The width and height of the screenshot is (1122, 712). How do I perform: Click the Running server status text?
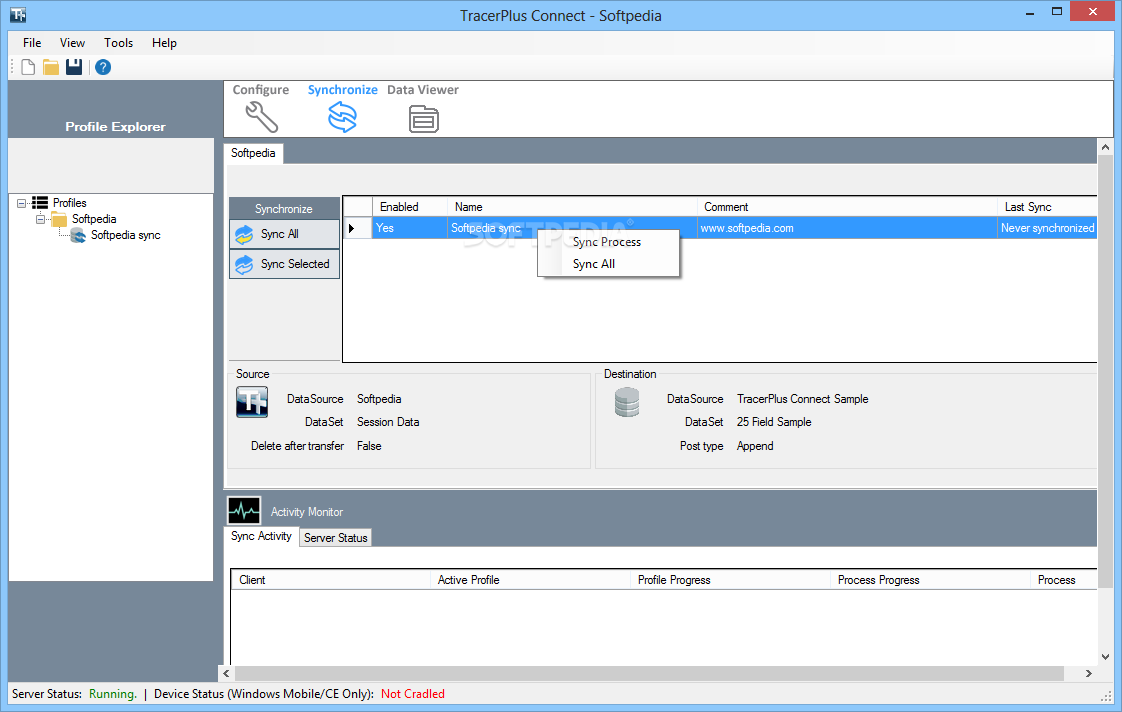112,694
